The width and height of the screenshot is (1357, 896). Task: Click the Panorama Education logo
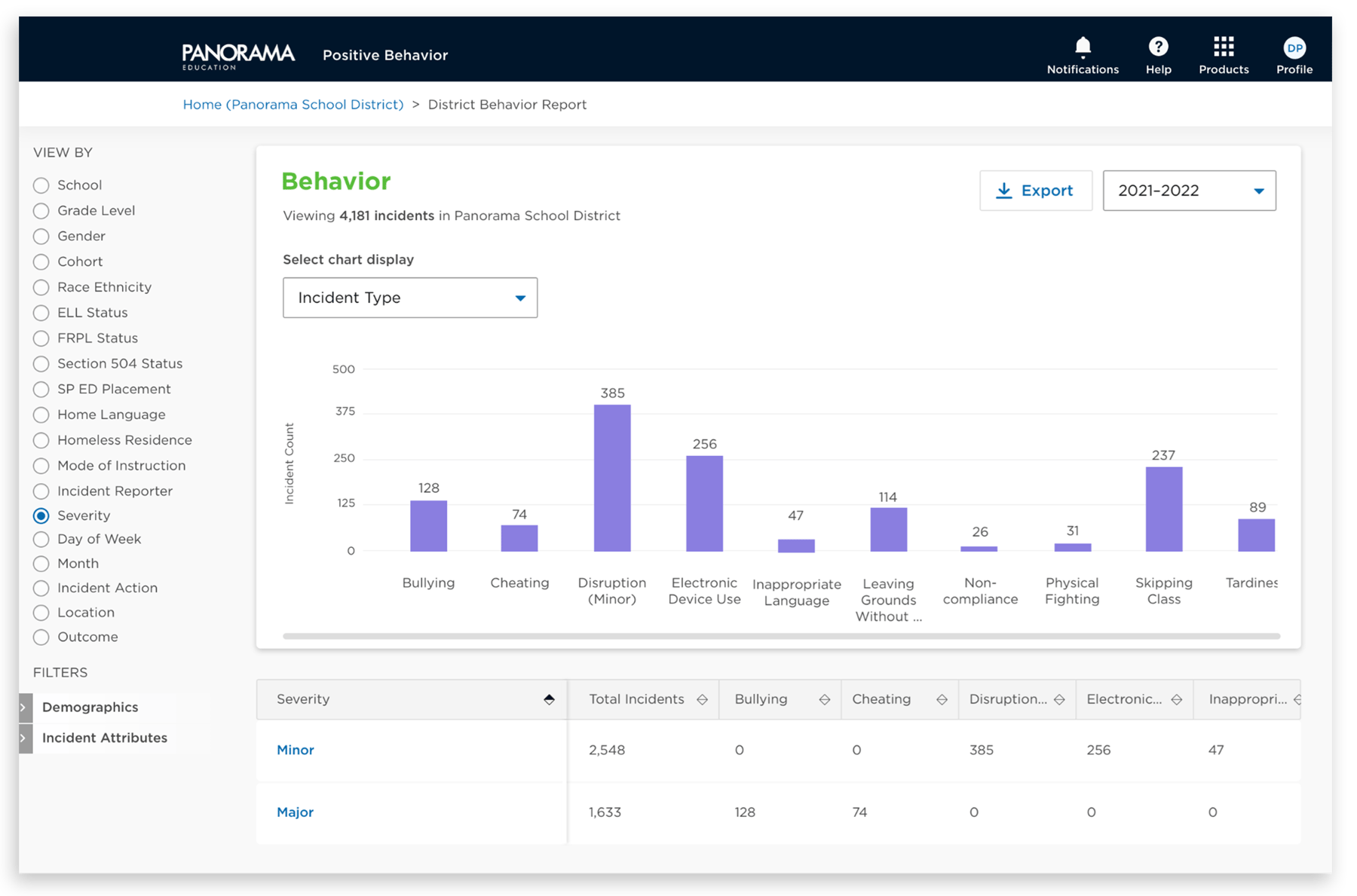tap(238, 54)
